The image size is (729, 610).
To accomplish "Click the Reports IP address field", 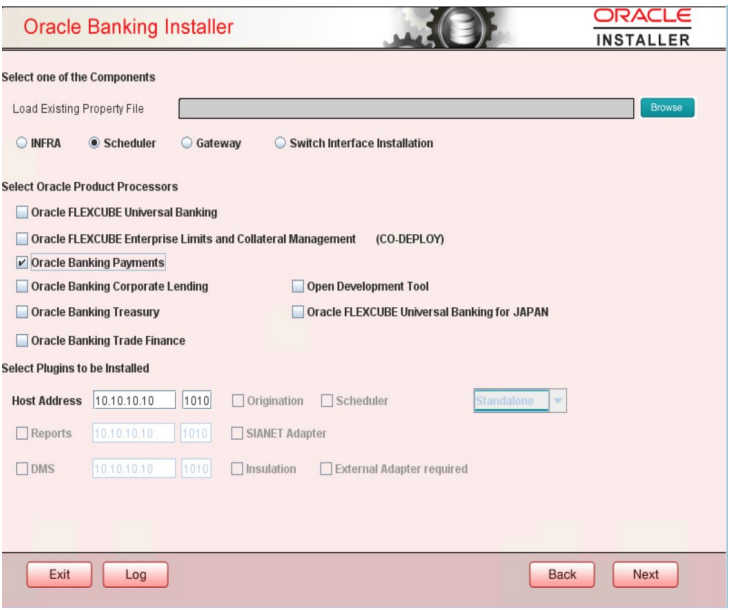I will pyautogui.click(x=134, y=433).
